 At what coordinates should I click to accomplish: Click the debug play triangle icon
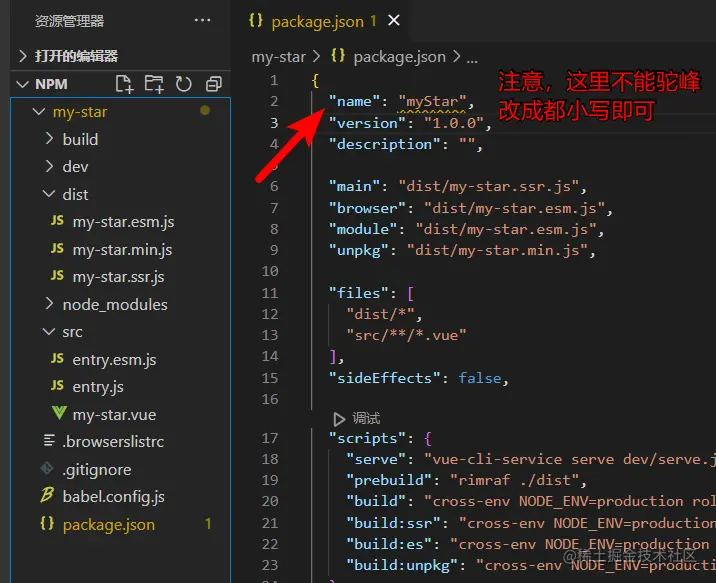pyautogui.click(x=338, y=419)
